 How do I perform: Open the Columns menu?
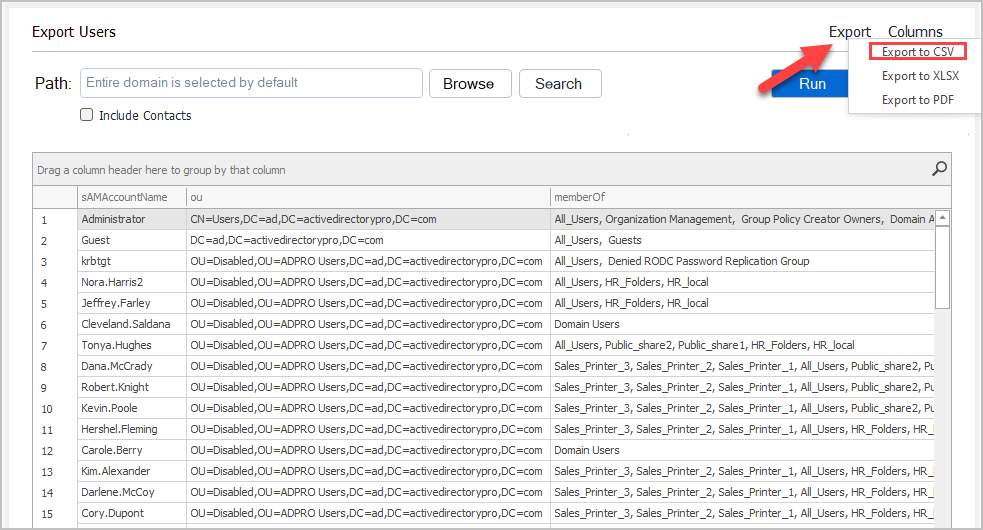point(915,32)
